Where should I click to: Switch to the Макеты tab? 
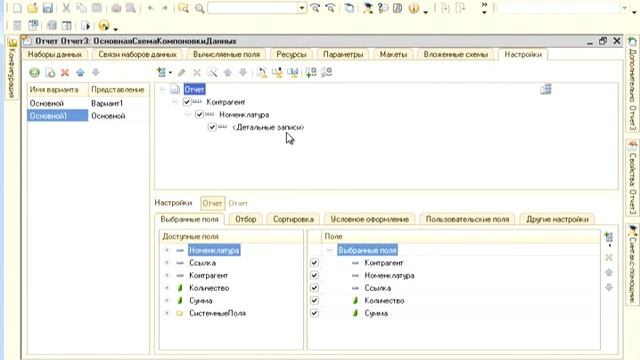point(393,54)
